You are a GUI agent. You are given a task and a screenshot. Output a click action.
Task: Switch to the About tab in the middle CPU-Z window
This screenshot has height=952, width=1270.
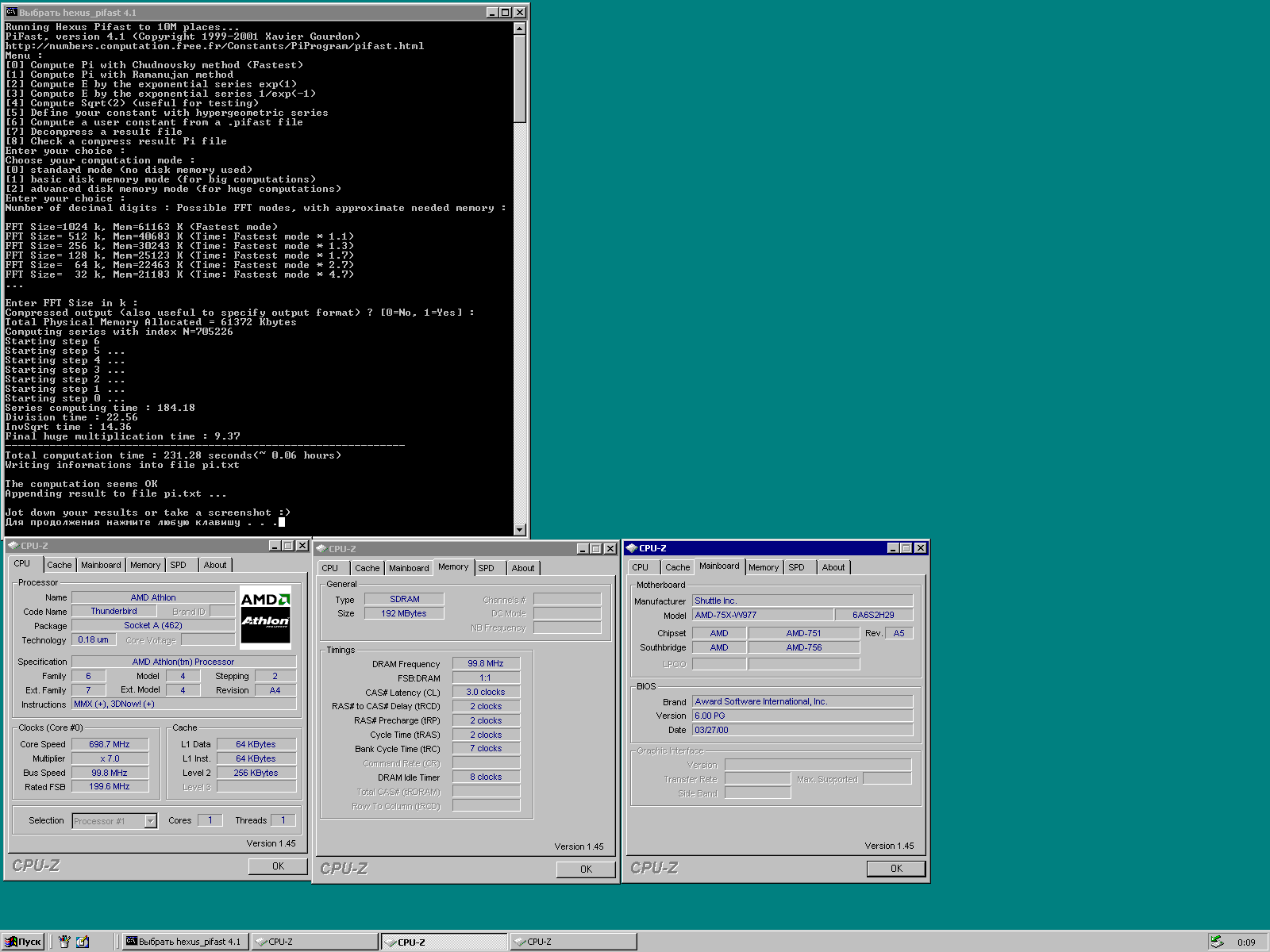point(523,568)
